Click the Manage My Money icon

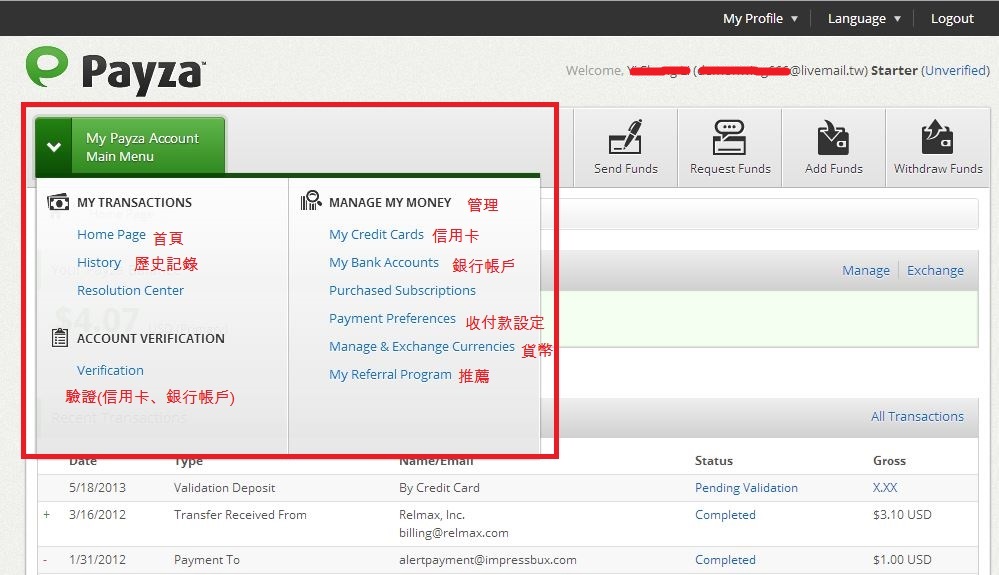tap(311, 200)
